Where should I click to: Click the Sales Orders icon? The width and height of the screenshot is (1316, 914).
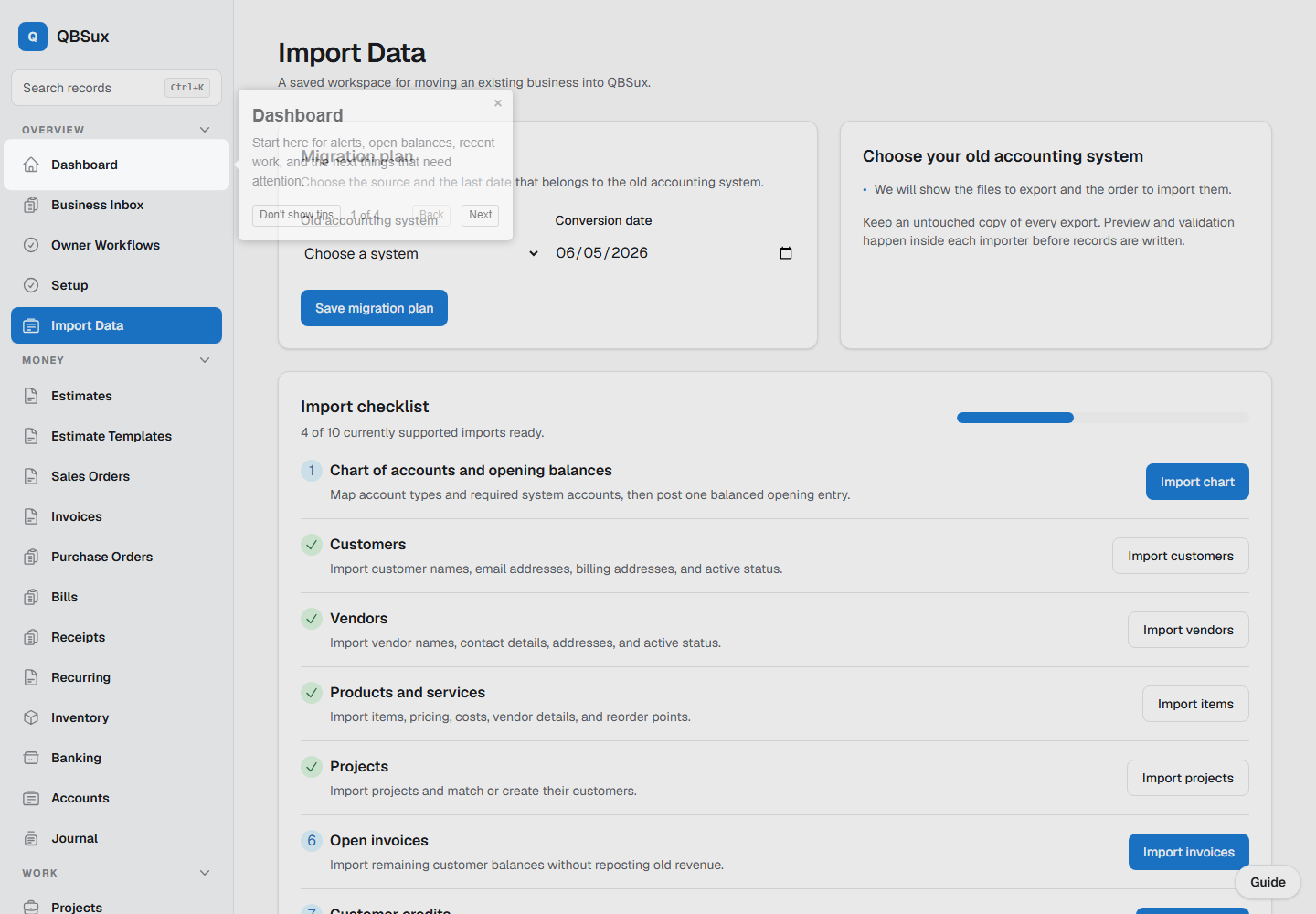coord(31,476)
